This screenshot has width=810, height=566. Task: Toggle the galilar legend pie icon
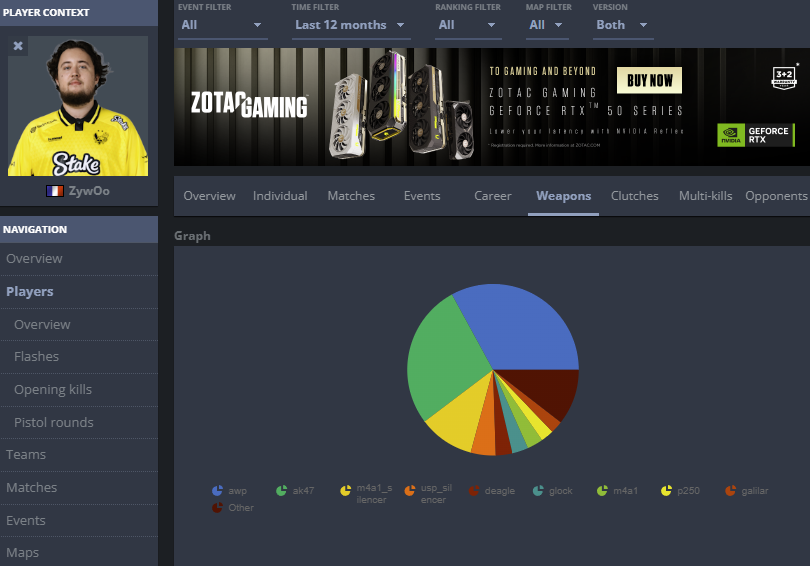(x=730, y=491)
